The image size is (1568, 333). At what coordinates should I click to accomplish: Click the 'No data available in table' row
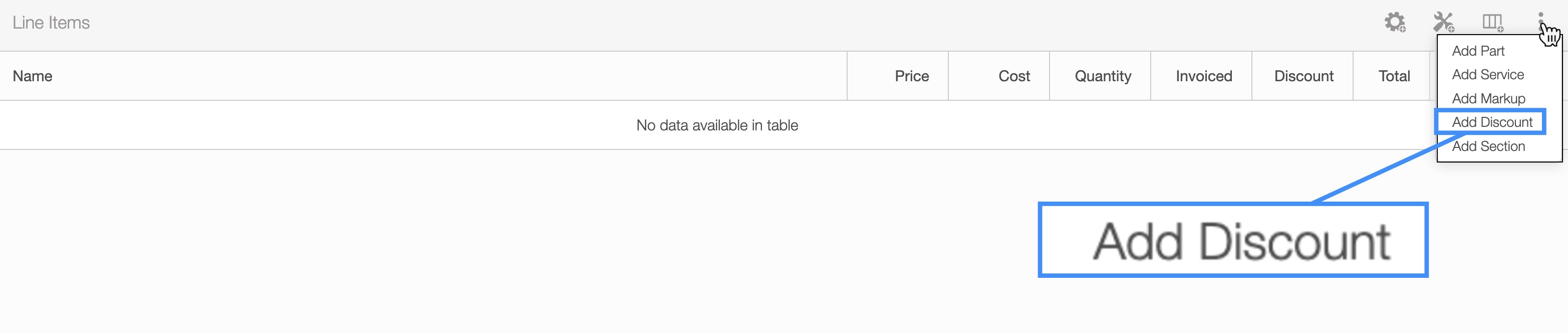[716, 126]
